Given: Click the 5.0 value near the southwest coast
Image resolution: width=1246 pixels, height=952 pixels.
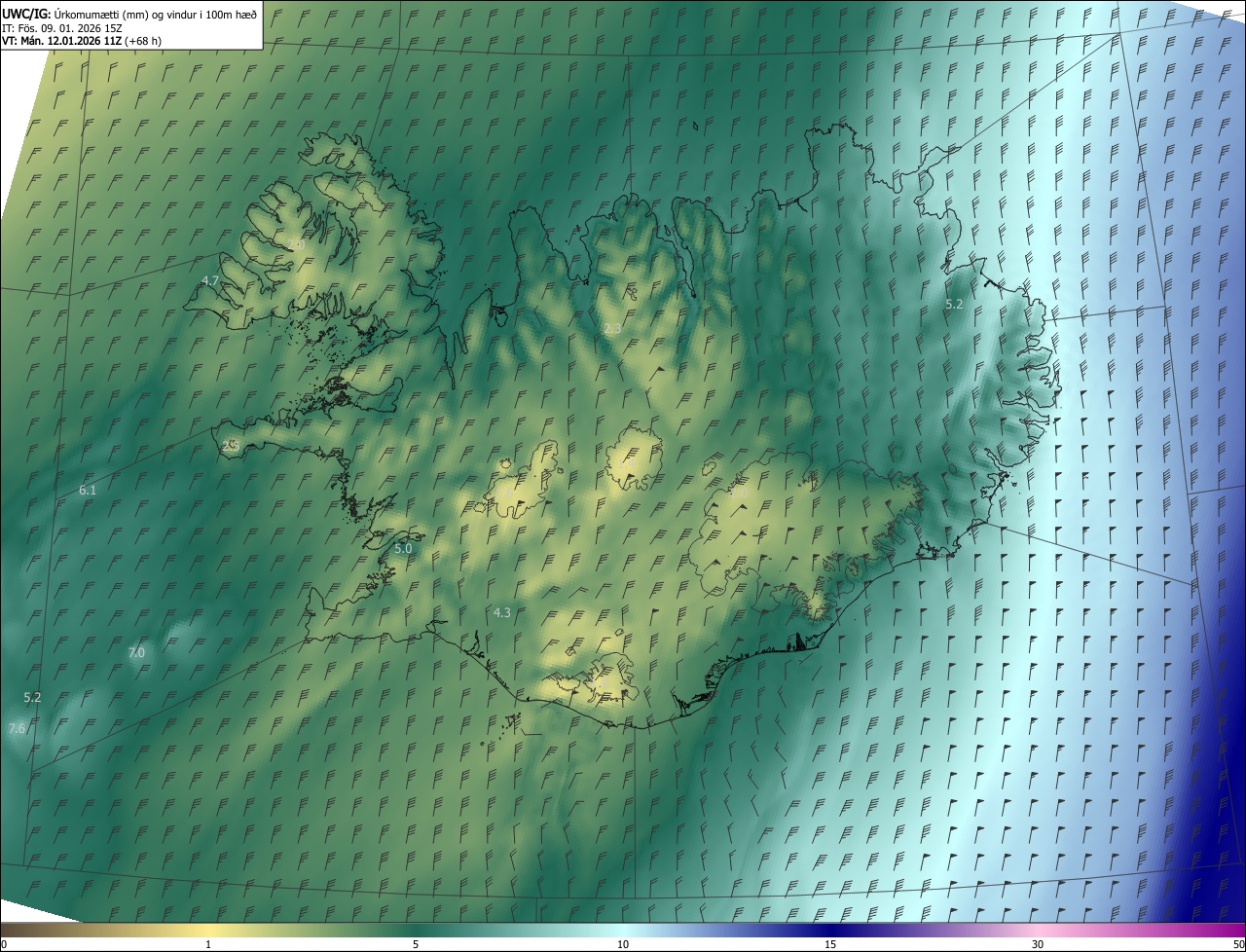Looking at the screenshot, I should [x=404, y=549].
